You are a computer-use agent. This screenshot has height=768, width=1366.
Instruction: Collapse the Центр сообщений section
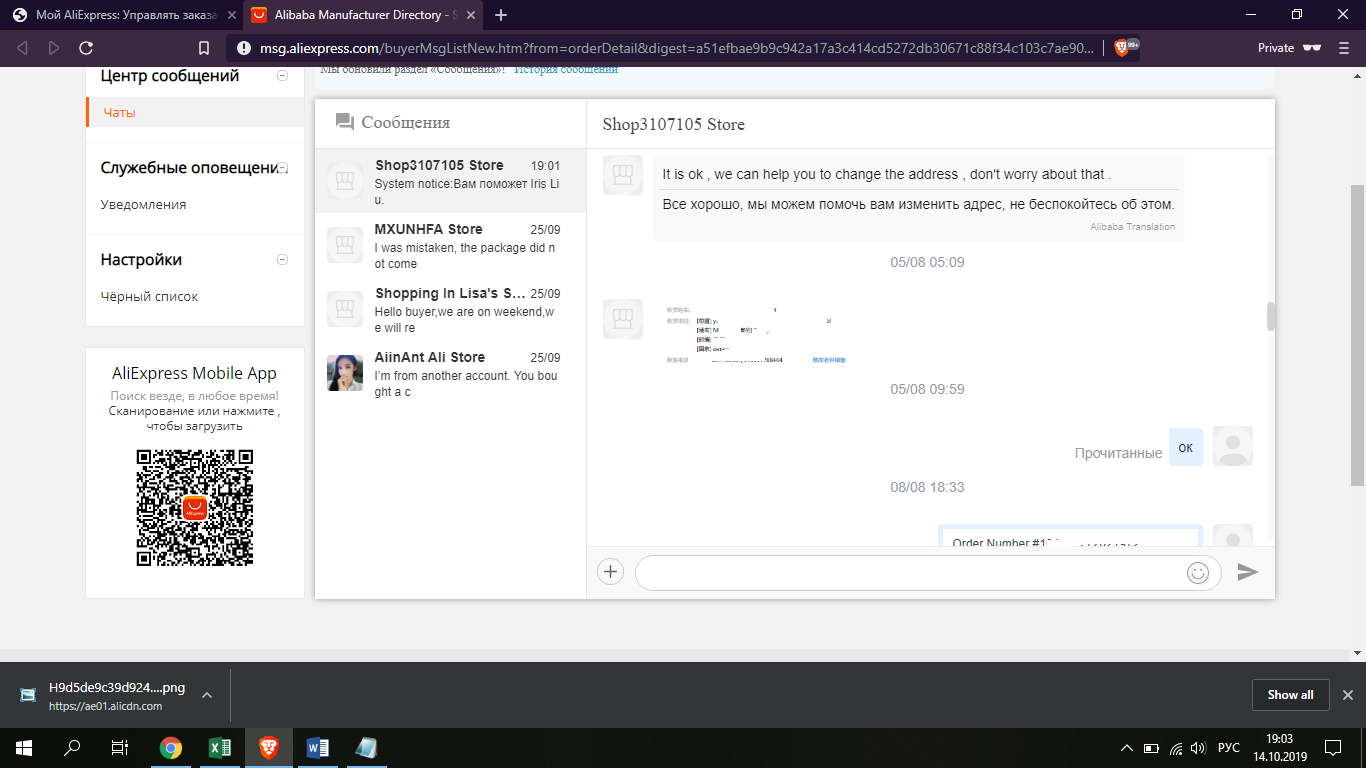282,75
